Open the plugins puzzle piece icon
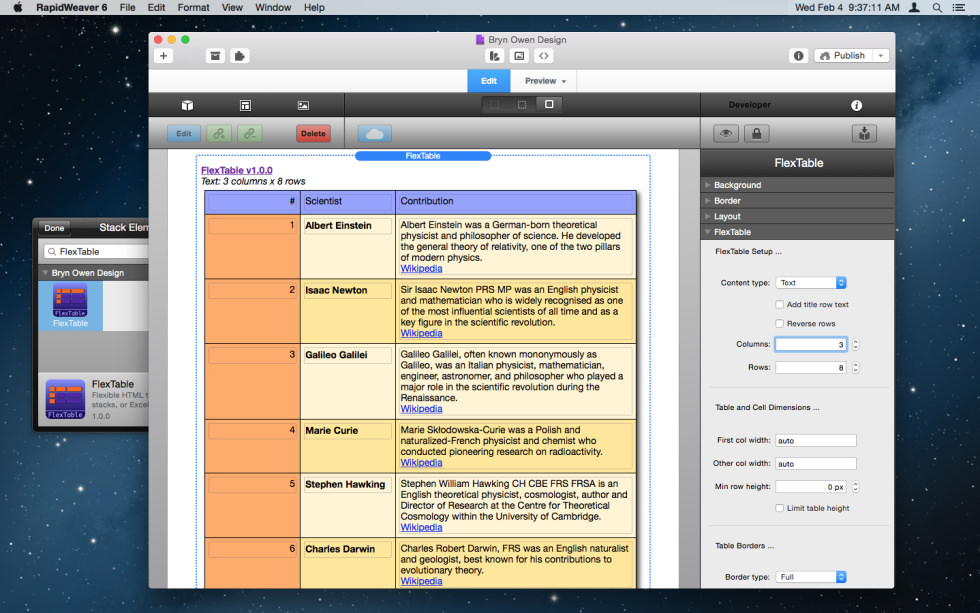This screenshot has width=980, height=613. (x=240, y=56)
